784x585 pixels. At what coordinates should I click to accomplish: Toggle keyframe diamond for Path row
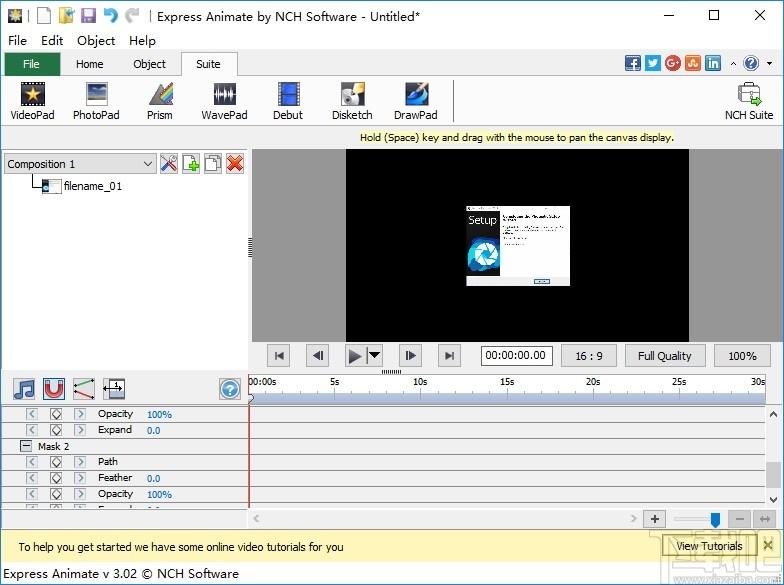[56, 462]
